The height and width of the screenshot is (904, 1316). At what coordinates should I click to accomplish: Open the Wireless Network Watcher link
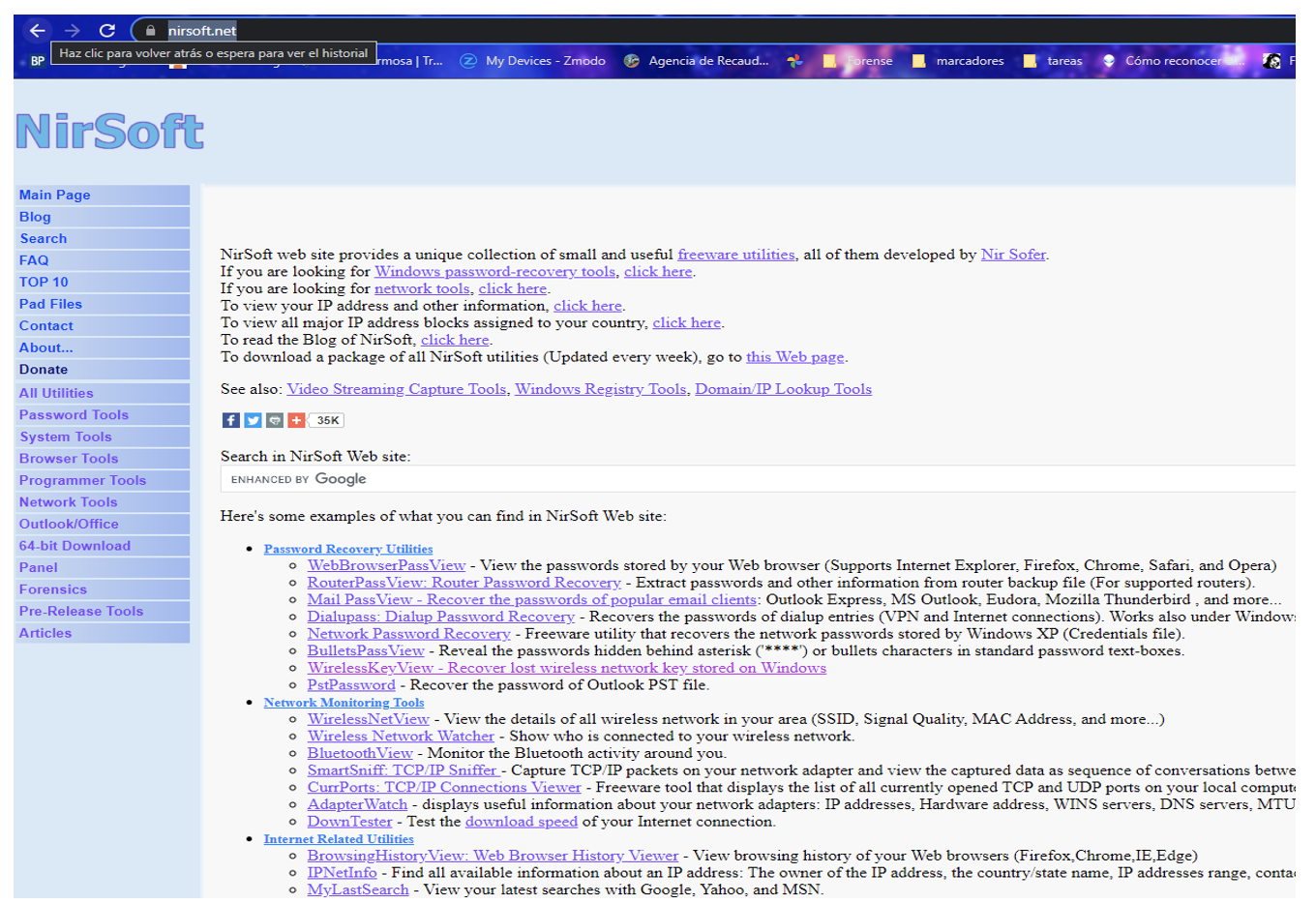[x=401, y=737]
